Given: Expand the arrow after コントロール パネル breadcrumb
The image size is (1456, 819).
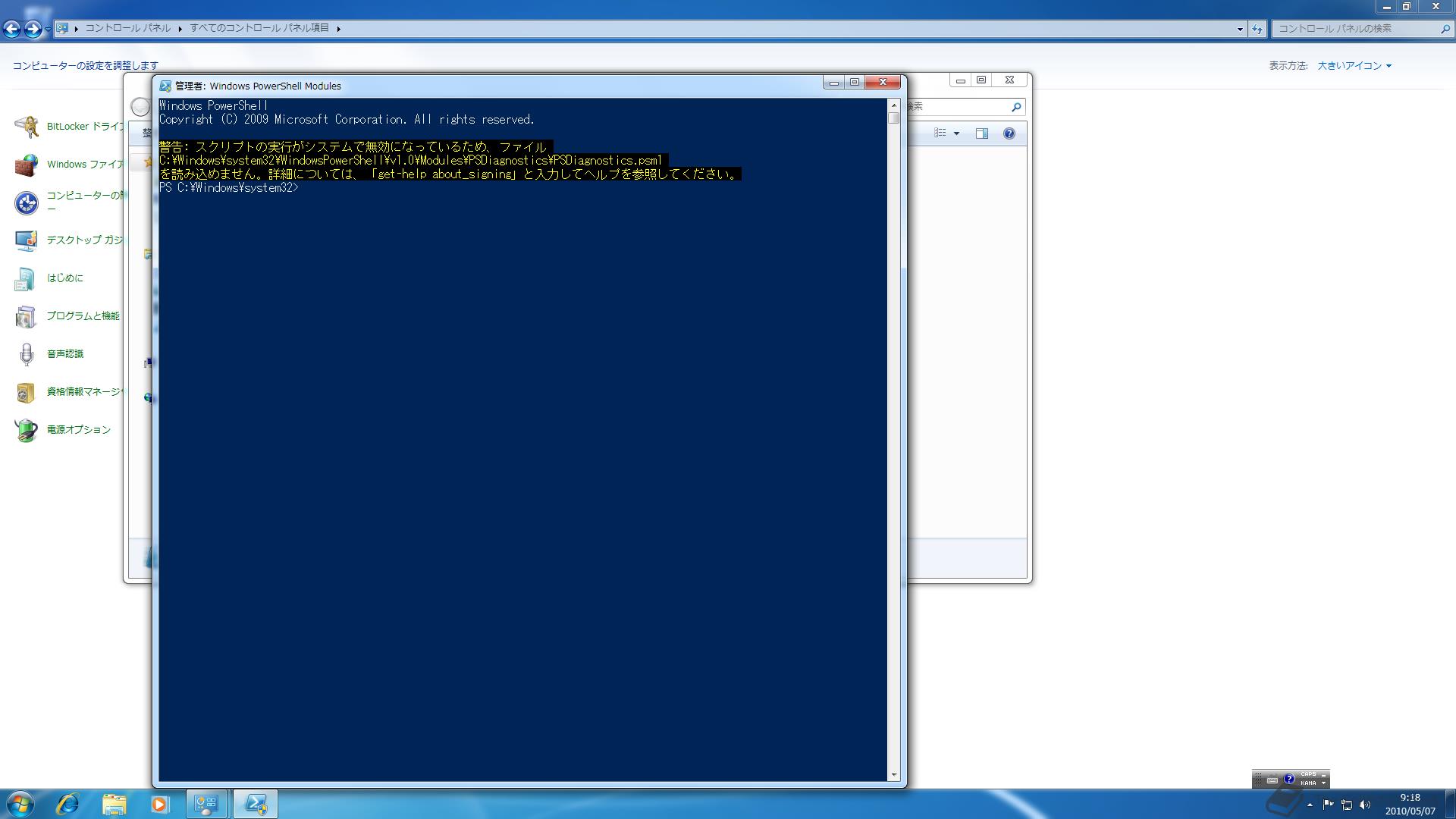Looking at the screenshot, I should click(x=180, y=29).
